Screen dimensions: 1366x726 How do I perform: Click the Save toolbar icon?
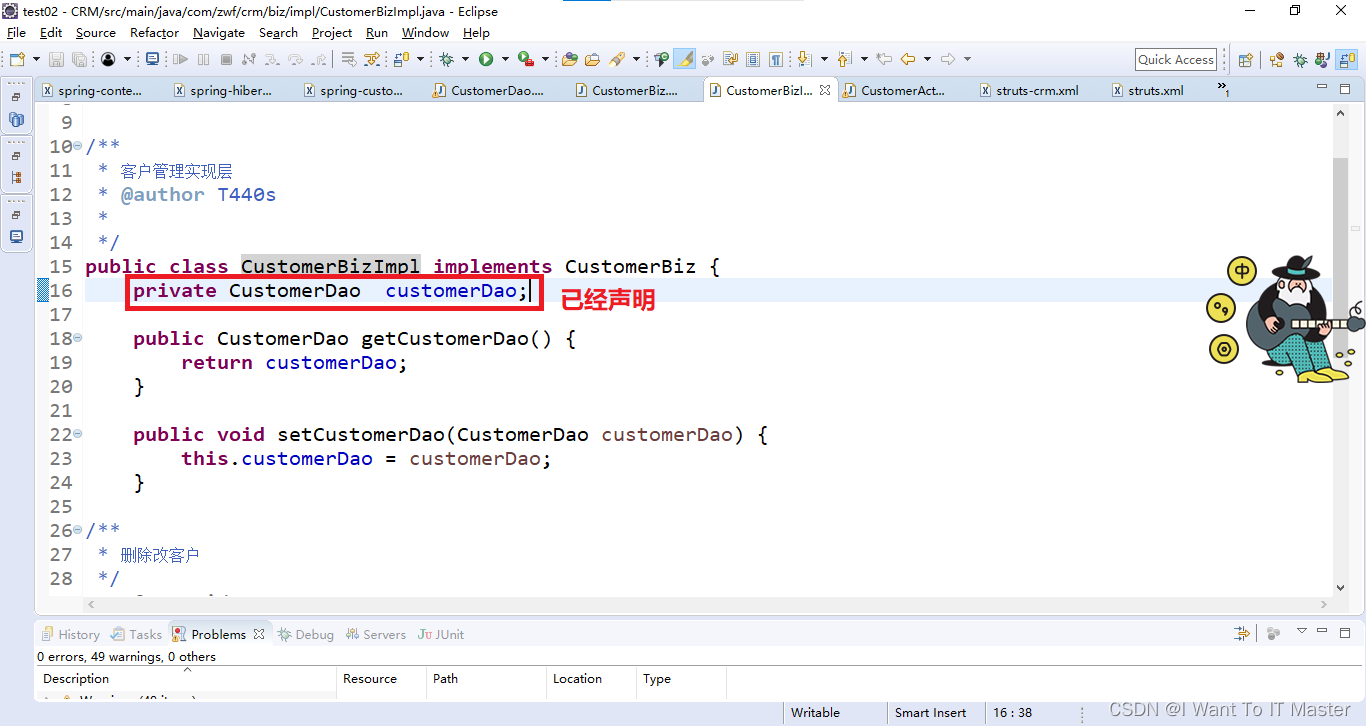[56, 59]
